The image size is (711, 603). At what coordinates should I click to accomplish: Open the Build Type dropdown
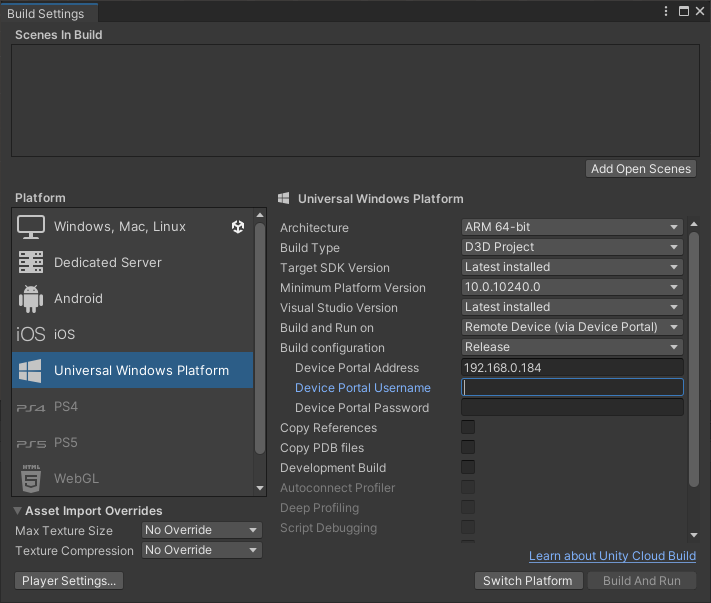(x=572, y=247)
